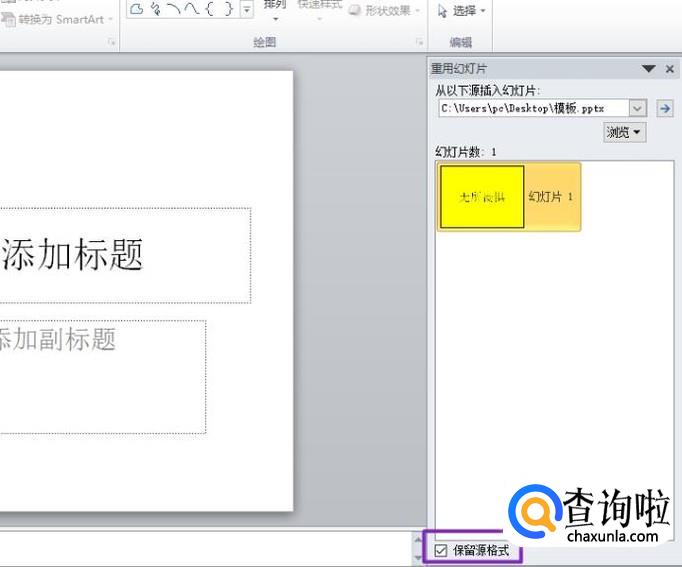Select the curve shape tool

[191, 9]
